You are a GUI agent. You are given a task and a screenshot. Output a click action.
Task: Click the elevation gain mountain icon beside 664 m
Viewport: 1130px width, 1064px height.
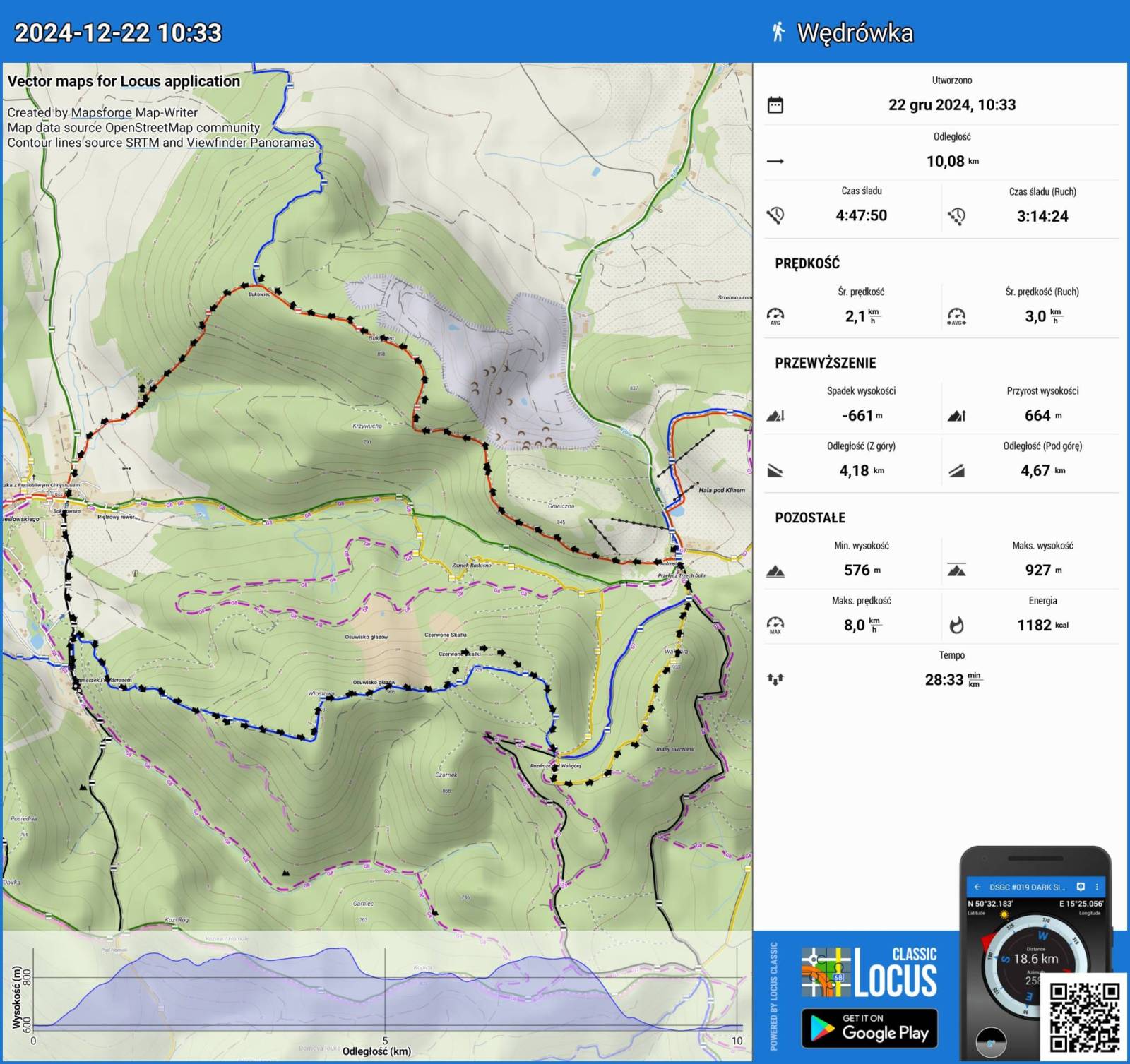[956, 416]
